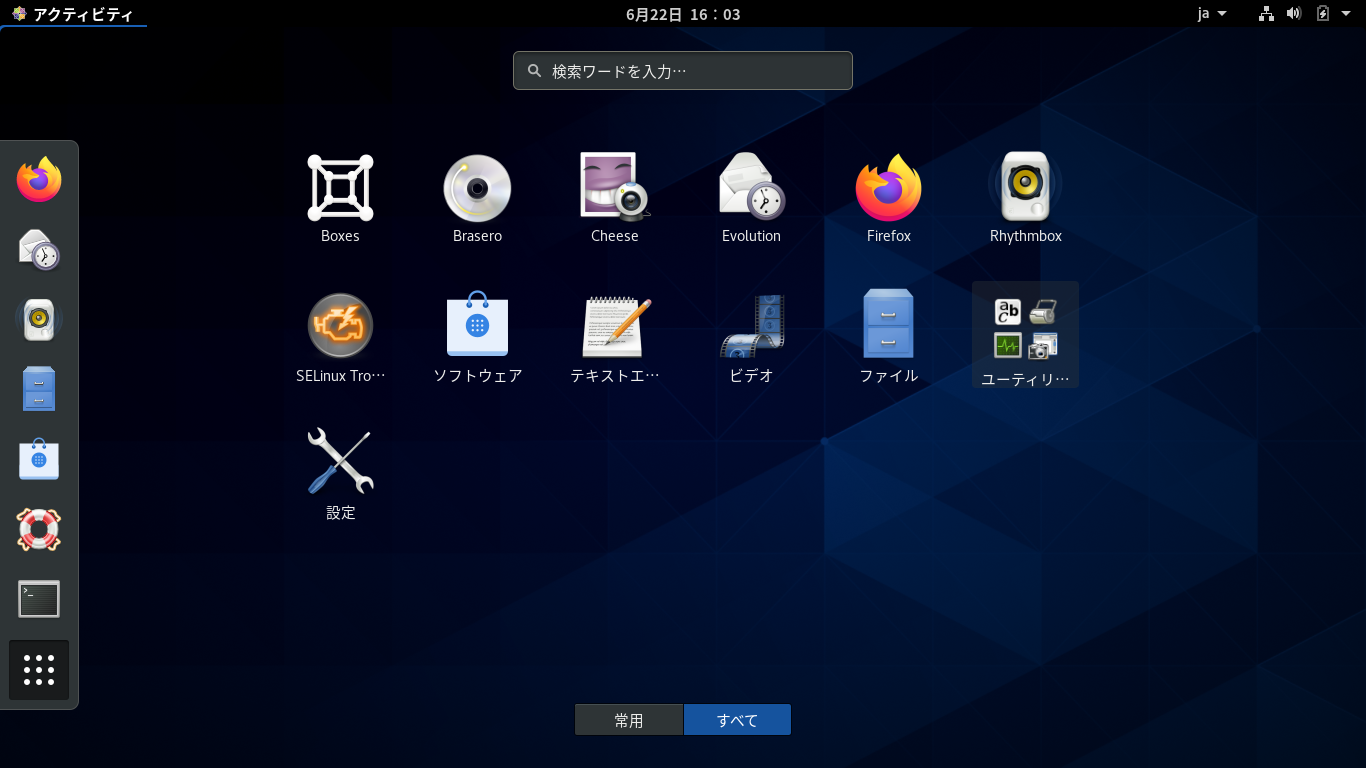The image size is (1366, 768).
Task: Launch テキストエディター app
Action: (614, 337)
